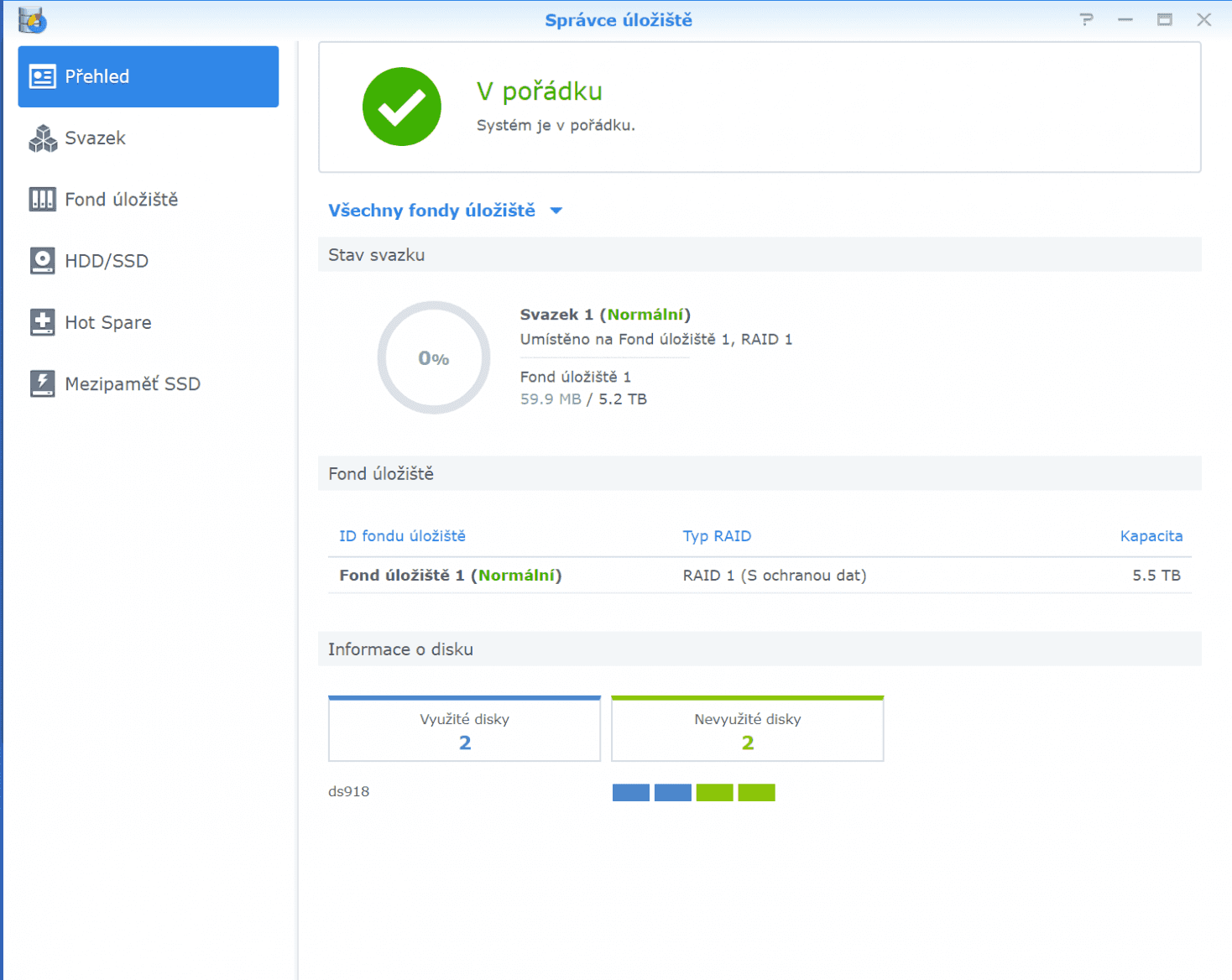Click Umístěno na Fond úložiště 1, RAID 1
Image resolution: width=1232 pixels, height=980 pixels.
click(x=656, y=340)
